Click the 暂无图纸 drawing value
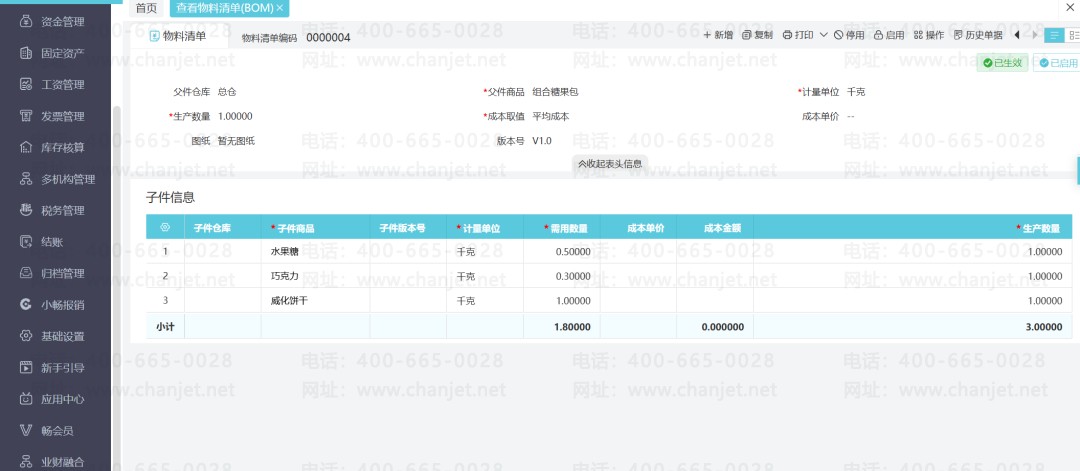Screen dimensions: 1080x471 [236, 141]
